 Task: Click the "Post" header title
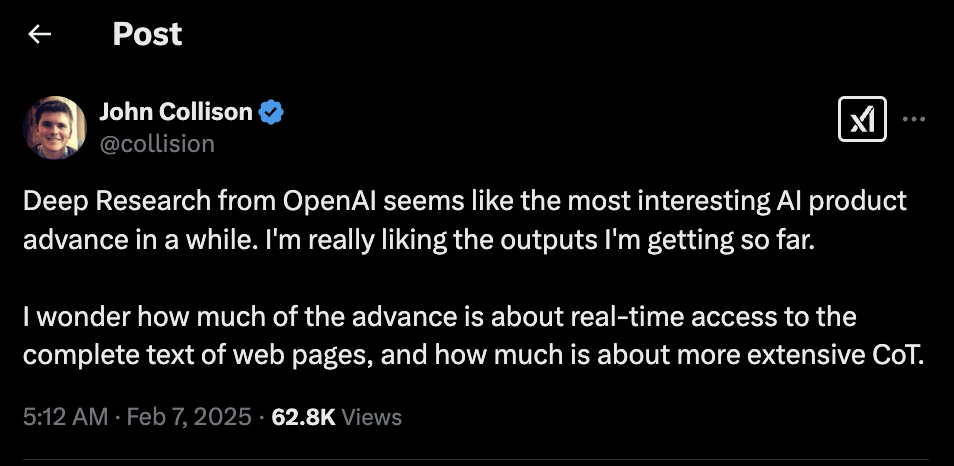pyautogui.click(x=147, y=35)
